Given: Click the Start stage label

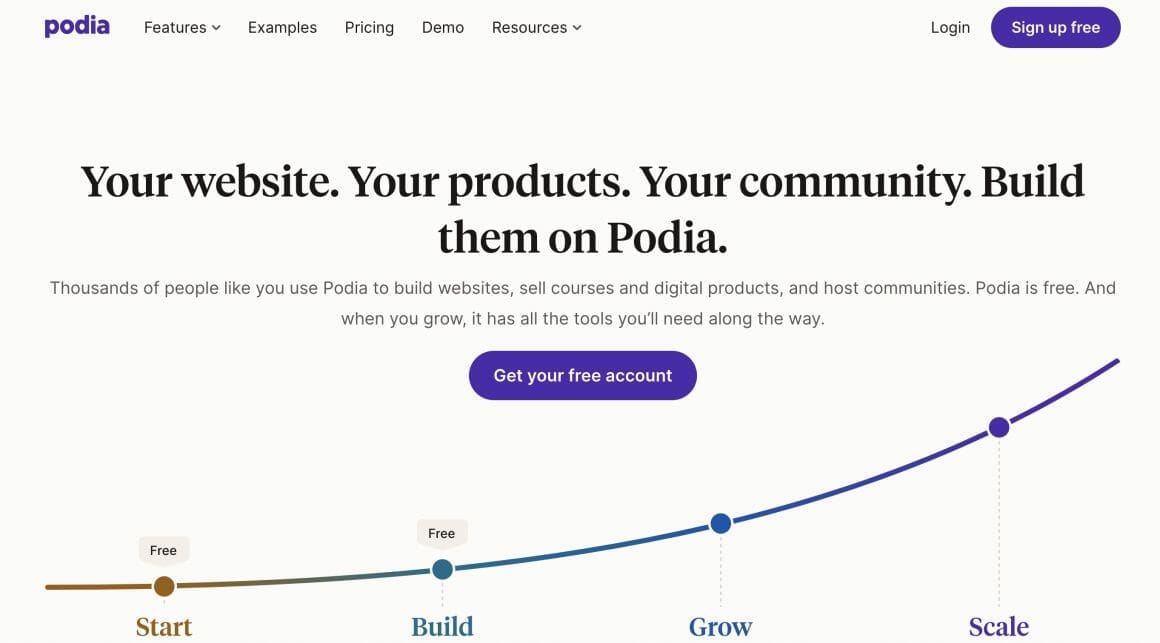Looking at the screenshot, I should 163,625.
